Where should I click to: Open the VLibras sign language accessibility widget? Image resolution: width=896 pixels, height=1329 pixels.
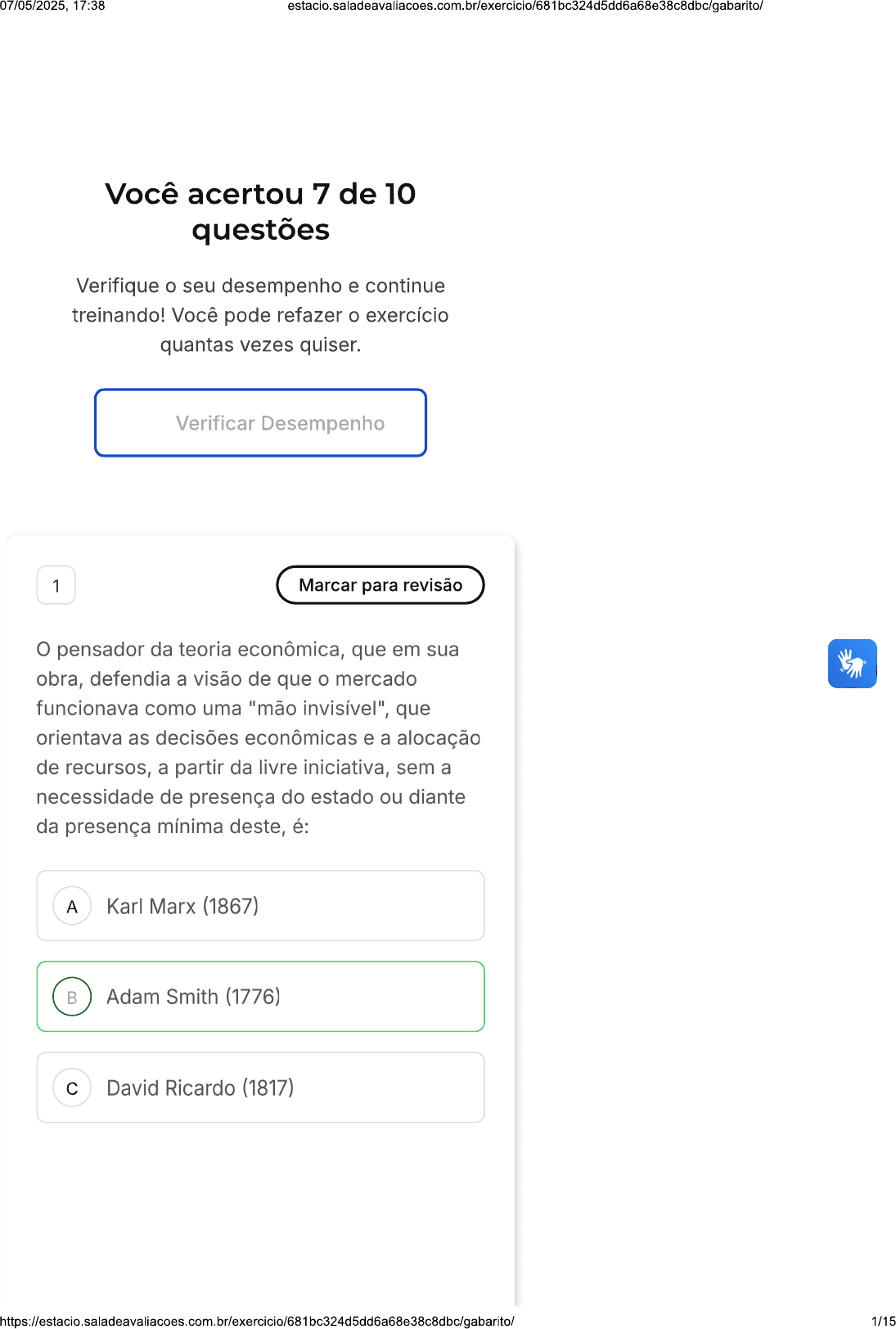point(852,664)
